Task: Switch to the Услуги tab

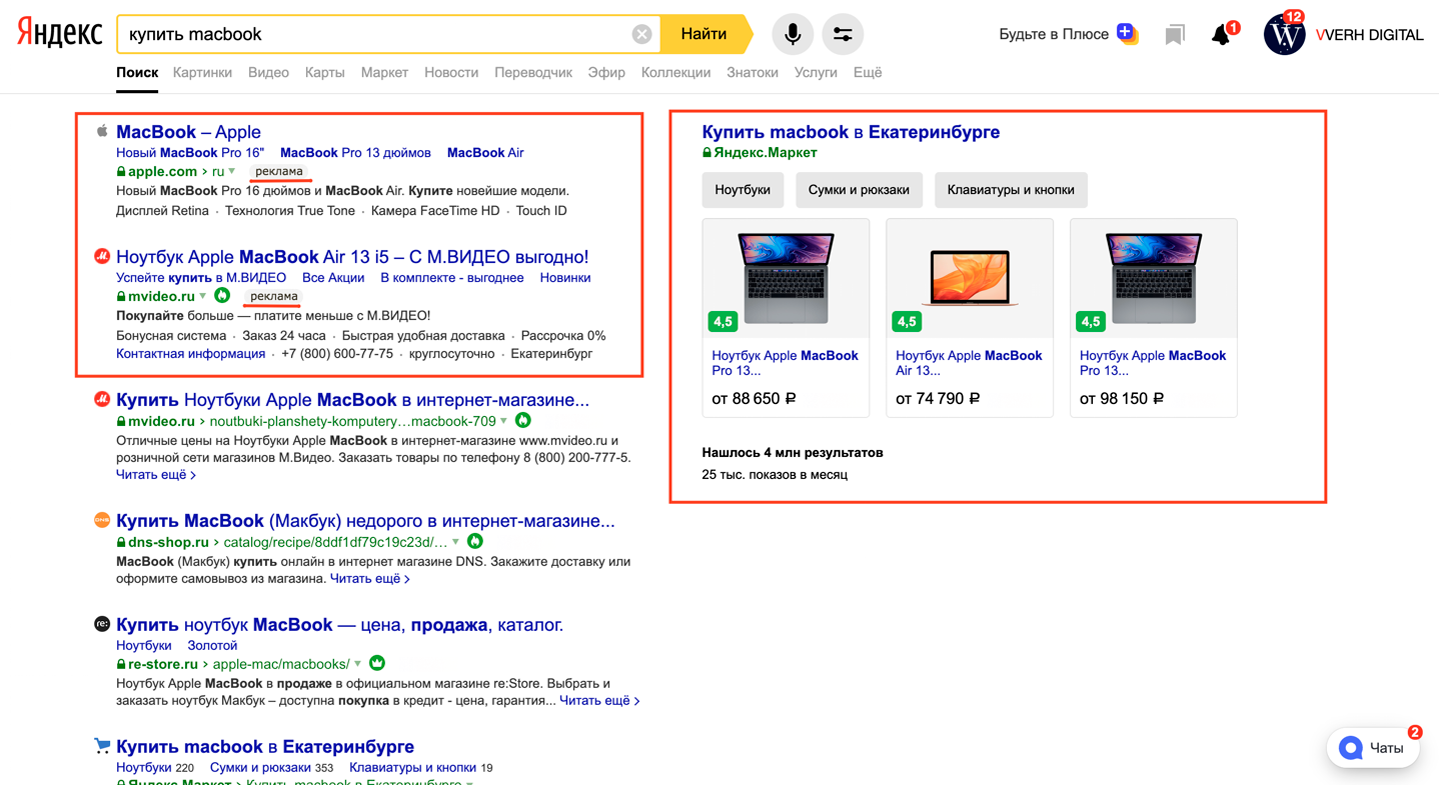Action: (815, 72)
